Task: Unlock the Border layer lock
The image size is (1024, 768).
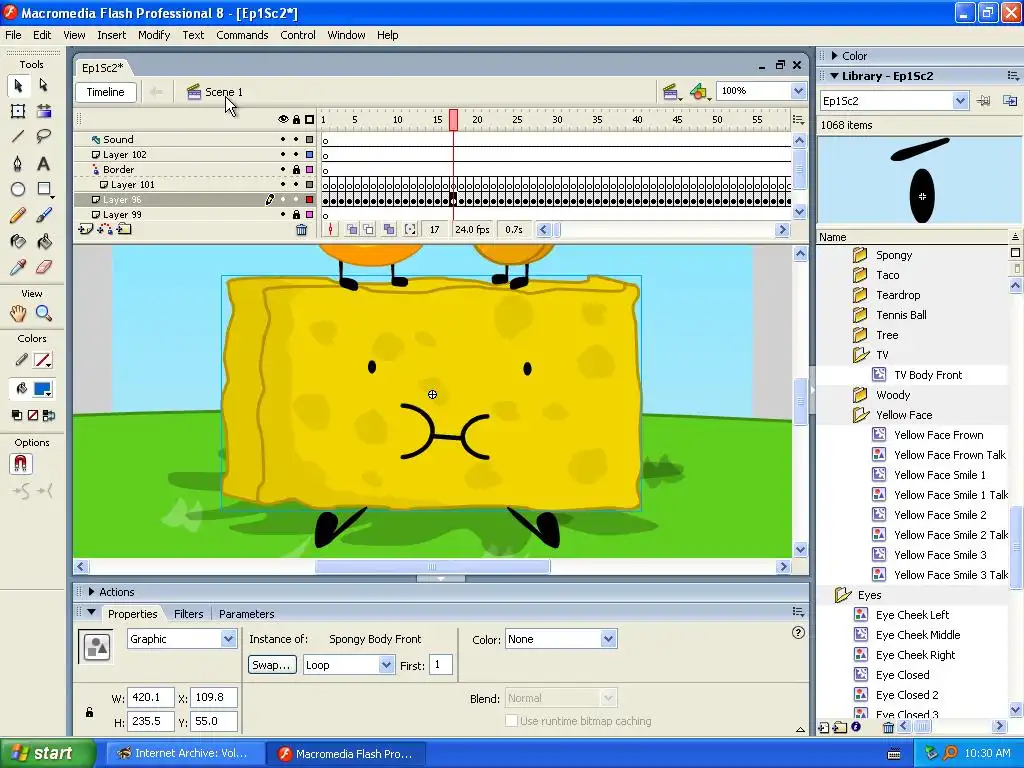Action: (x=296, y=169)
